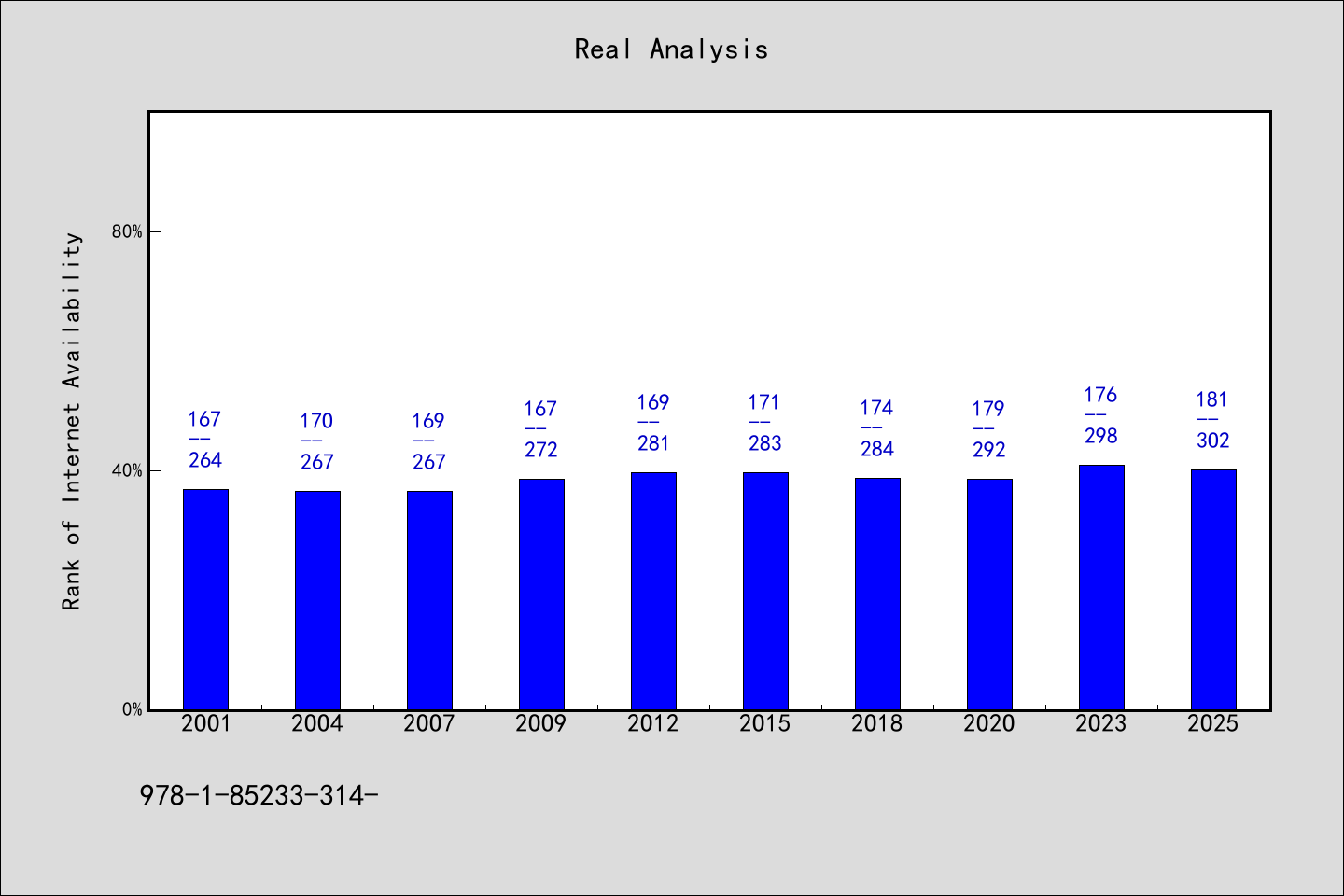Image resolution: width=1344 pixels, height=896 pixels.
Task: Click the x-axis label "2004"
Action: (x=317, y=723)
